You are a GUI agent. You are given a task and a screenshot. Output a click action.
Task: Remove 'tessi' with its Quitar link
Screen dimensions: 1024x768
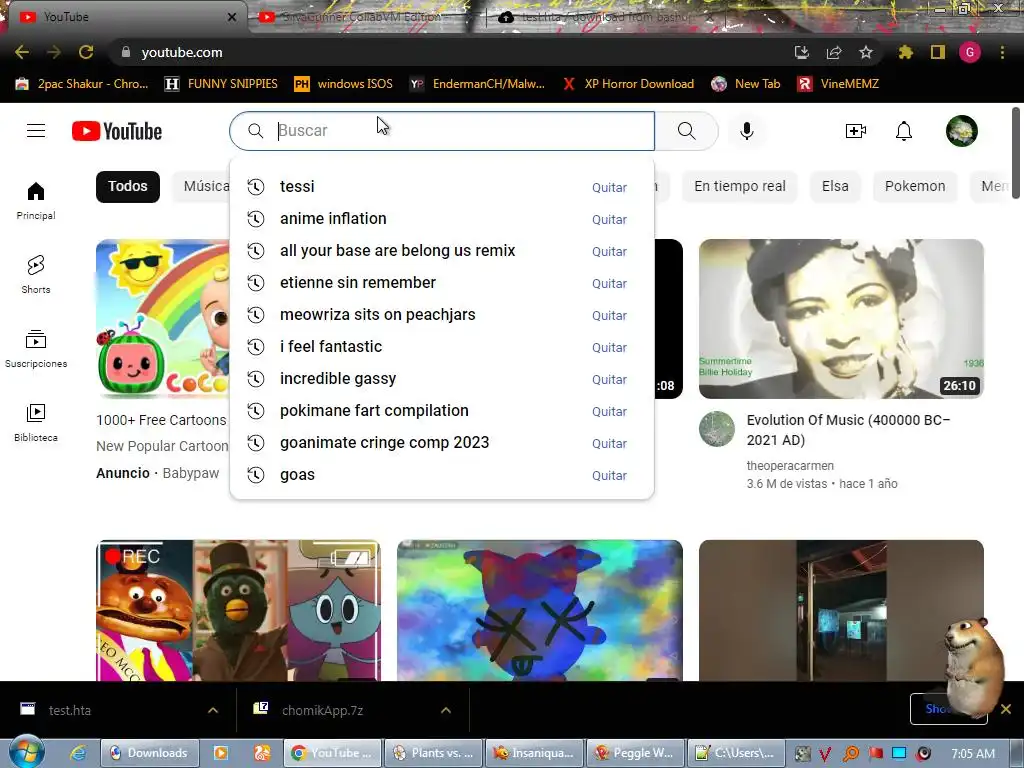pyautogui.click(x=609, y=187)
